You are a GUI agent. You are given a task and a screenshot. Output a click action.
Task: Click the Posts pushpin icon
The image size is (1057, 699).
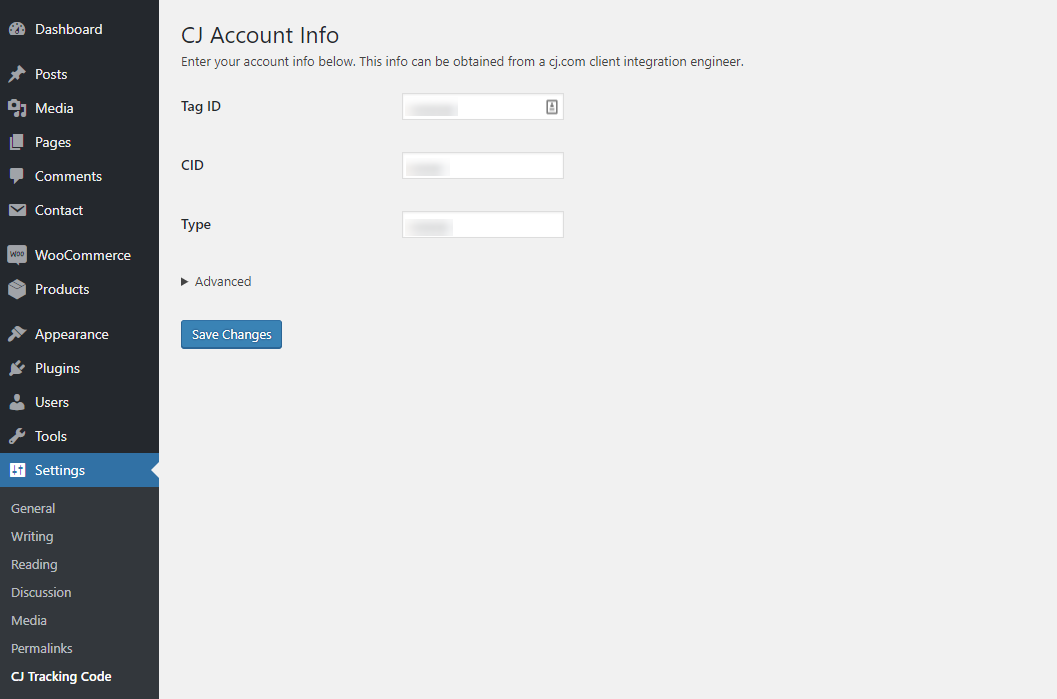click(17, 75)
